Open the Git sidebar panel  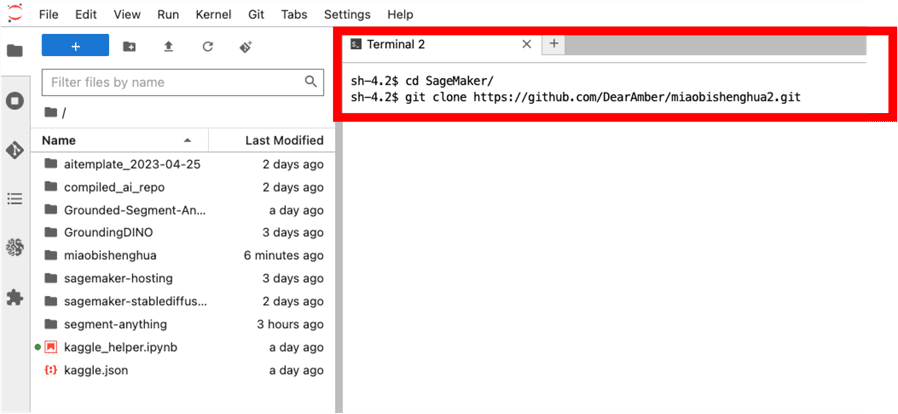pyautogui.click(x=15, y=150)
